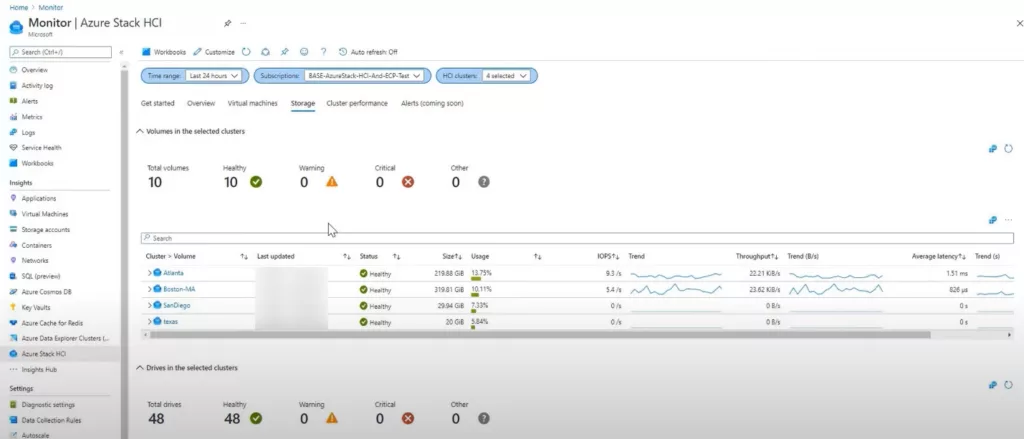
Task: Open Diagnostic settings in left menu
Action: [48, 405]
